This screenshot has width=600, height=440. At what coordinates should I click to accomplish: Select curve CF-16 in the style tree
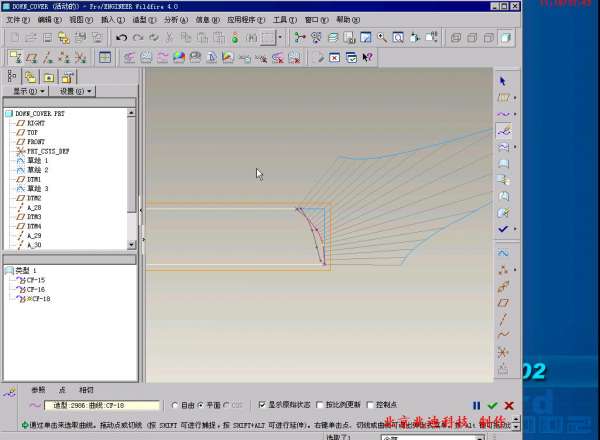click(x=38, y=289)
